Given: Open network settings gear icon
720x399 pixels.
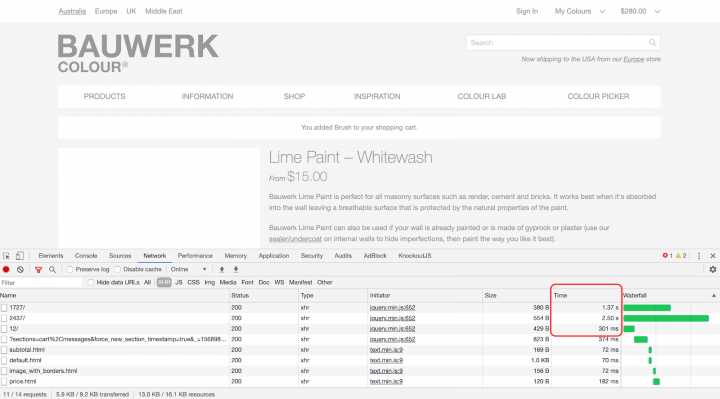Looking at the screenshot, I should (x=713, y=270).
